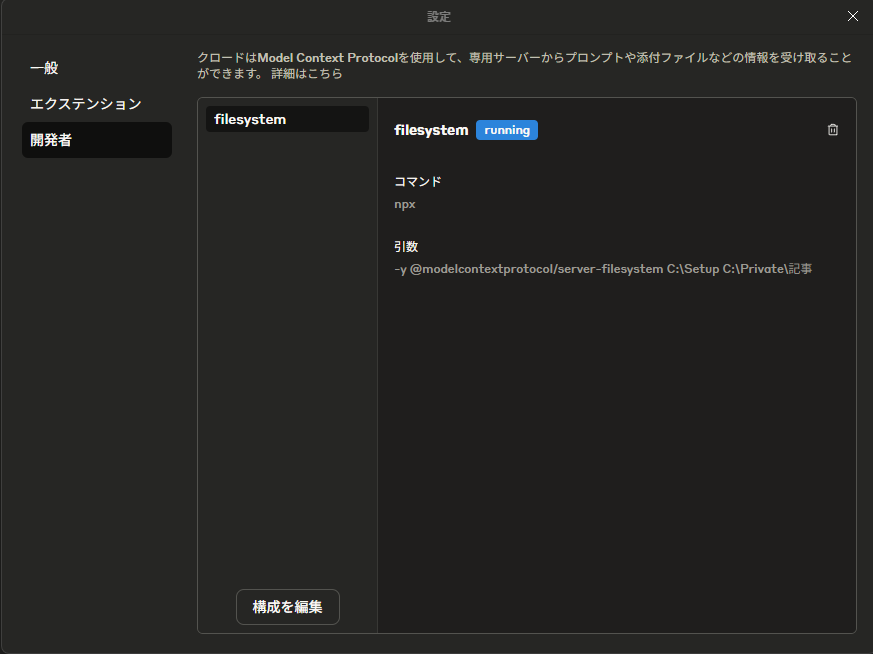Click the filesystem server name heading
Screen dimensions: 873x654
point(430,129)
